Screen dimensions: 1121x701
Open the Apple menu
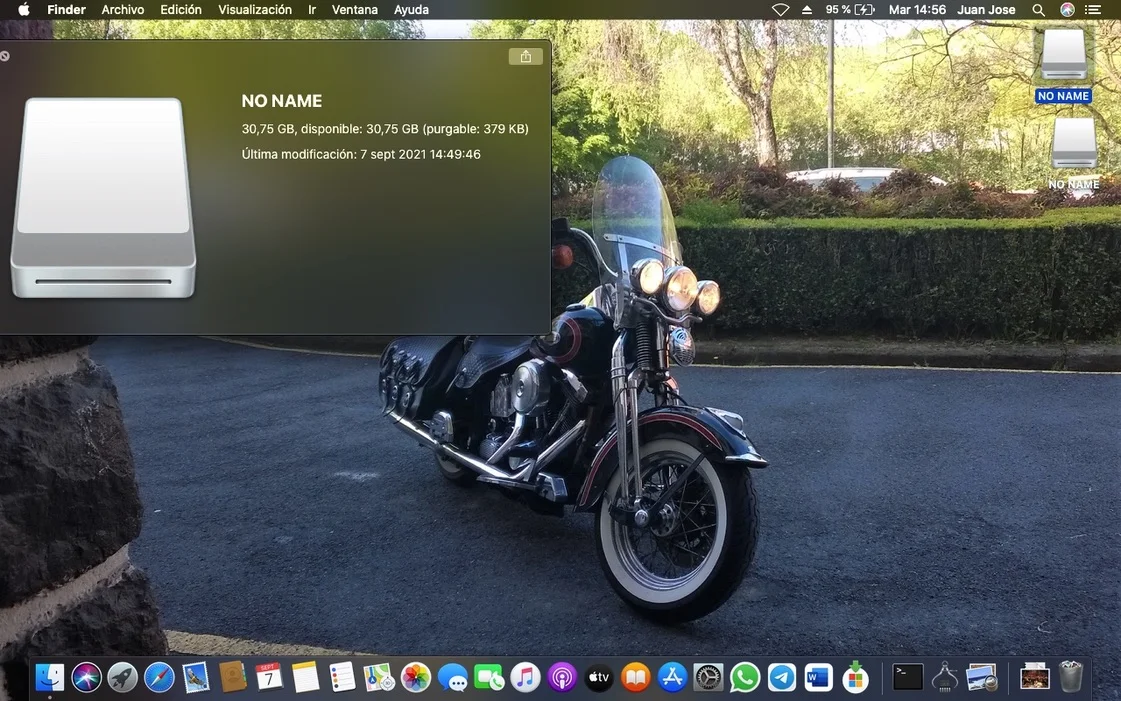click(24, 9)
